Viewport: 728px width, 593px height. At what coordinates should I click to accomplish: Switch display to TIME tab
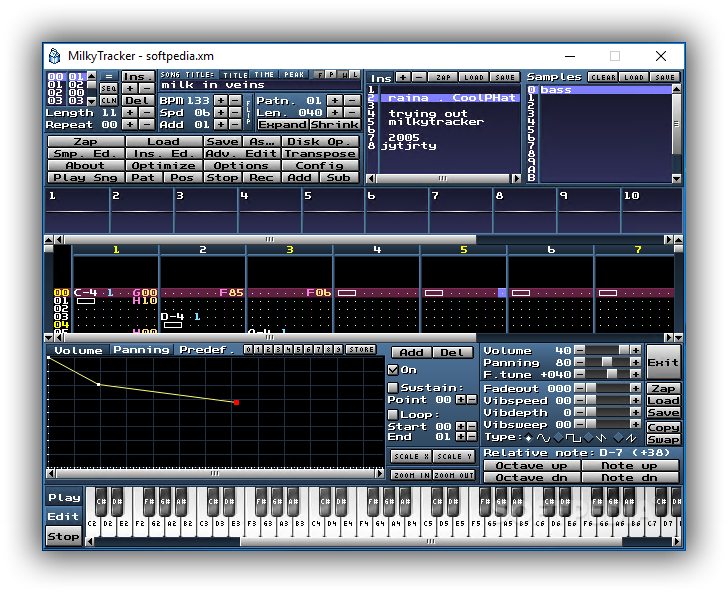[x=264, y=74]
